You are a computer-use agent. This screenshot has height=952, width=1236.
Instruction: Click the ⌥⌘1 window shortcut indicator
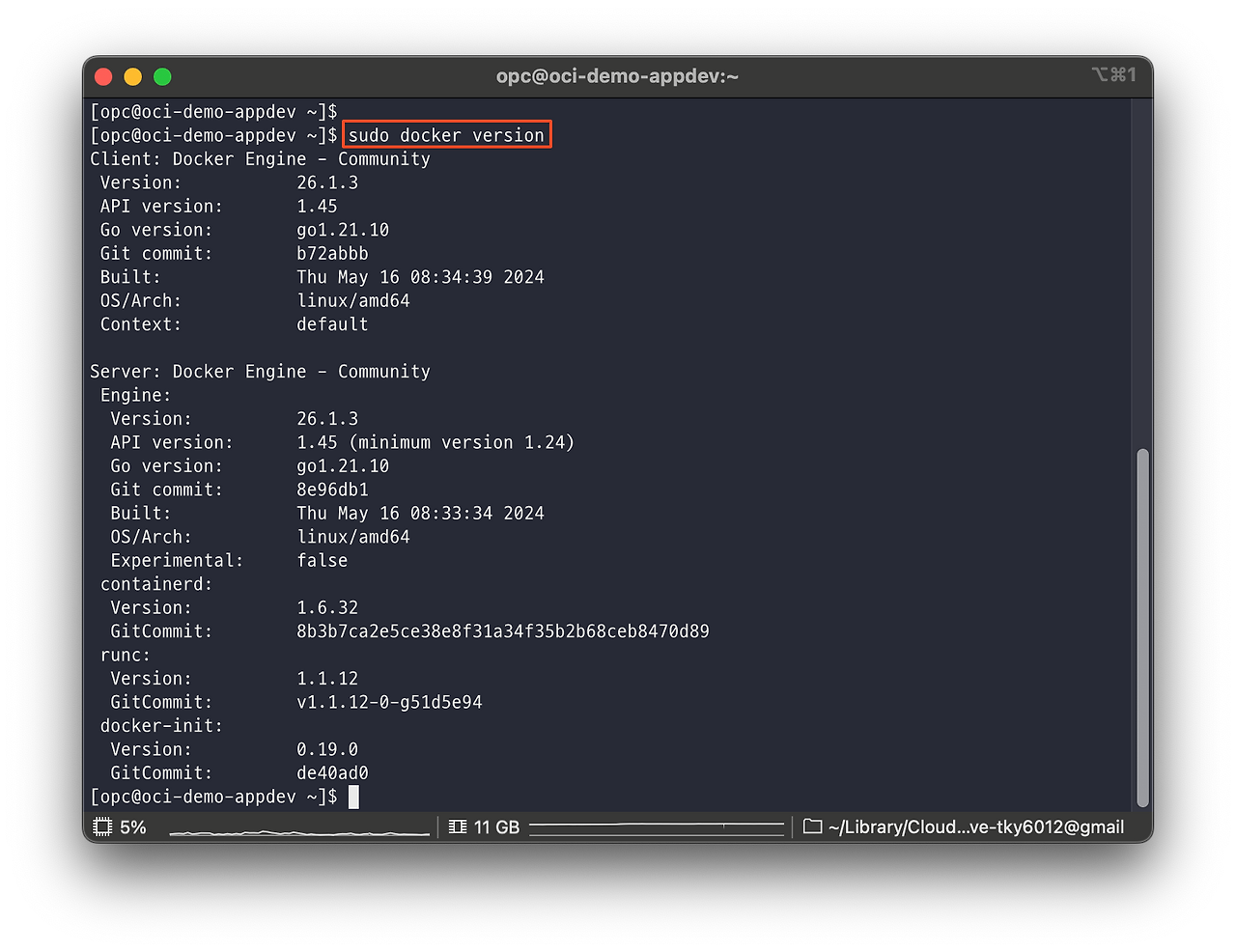pos(1113,75)
